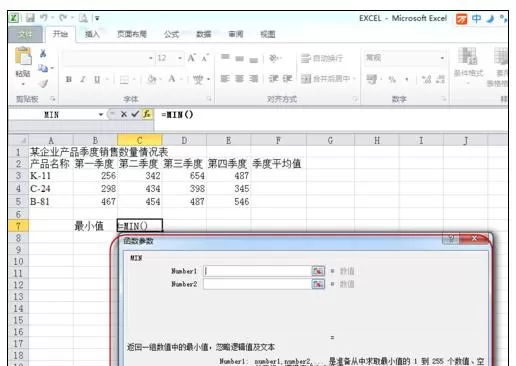Switch to the 插入 Insert tab

click(x=92, y=34)
